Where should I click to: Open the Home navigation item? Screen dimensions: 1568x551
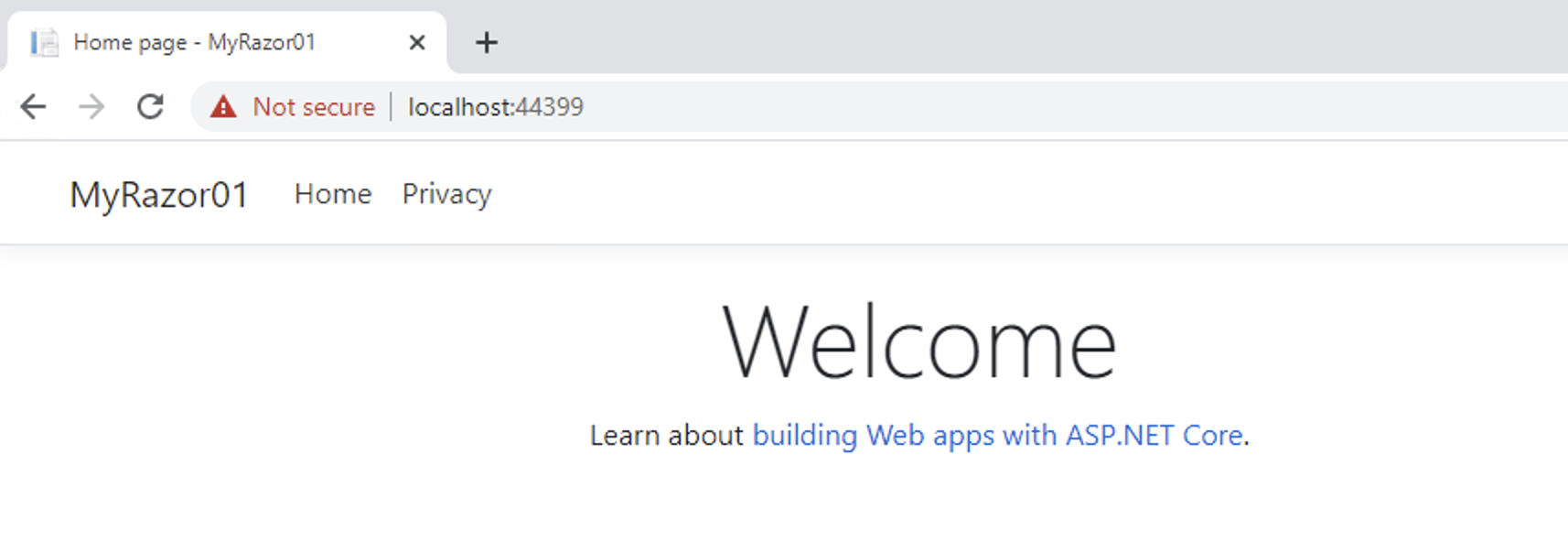pos(333,194)
